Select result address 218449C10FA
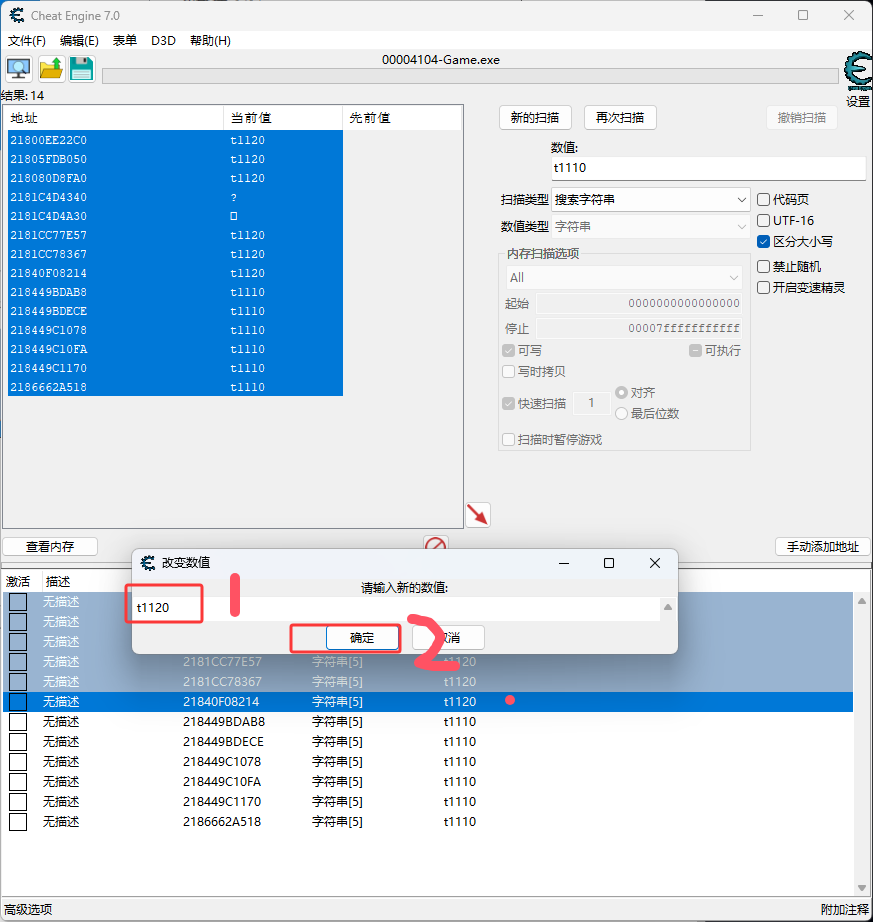 pyautogui.click(x=175, y=349)
